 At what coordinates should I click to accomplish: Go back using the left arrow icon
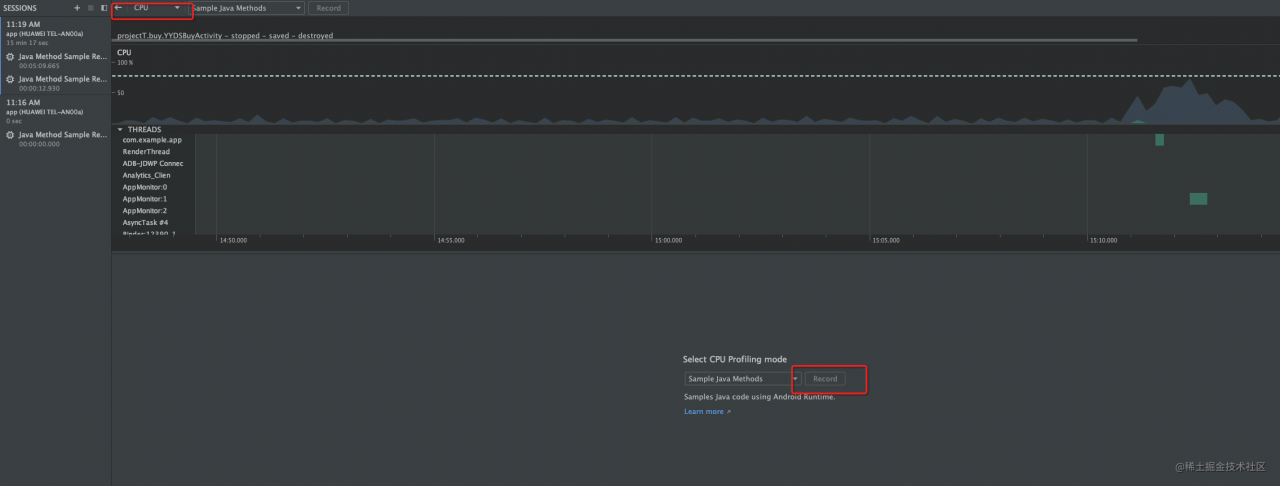coord(118,7)
